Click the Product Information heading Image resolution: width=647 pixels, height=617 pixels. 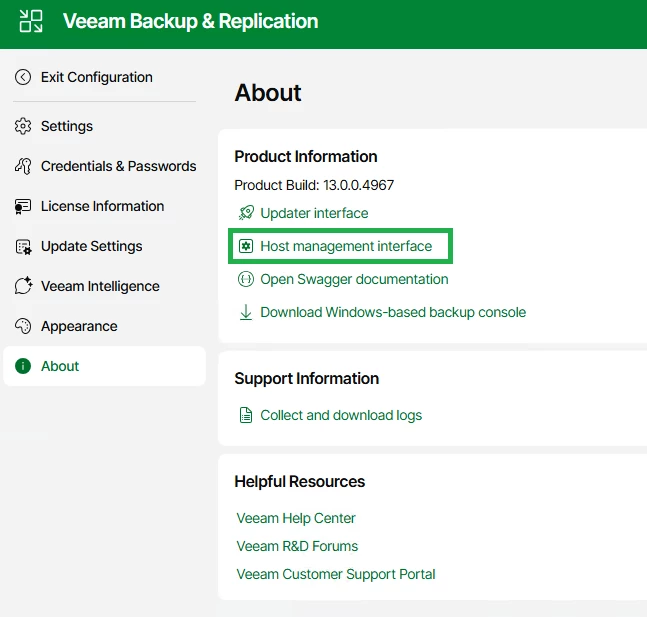point(306,157)
